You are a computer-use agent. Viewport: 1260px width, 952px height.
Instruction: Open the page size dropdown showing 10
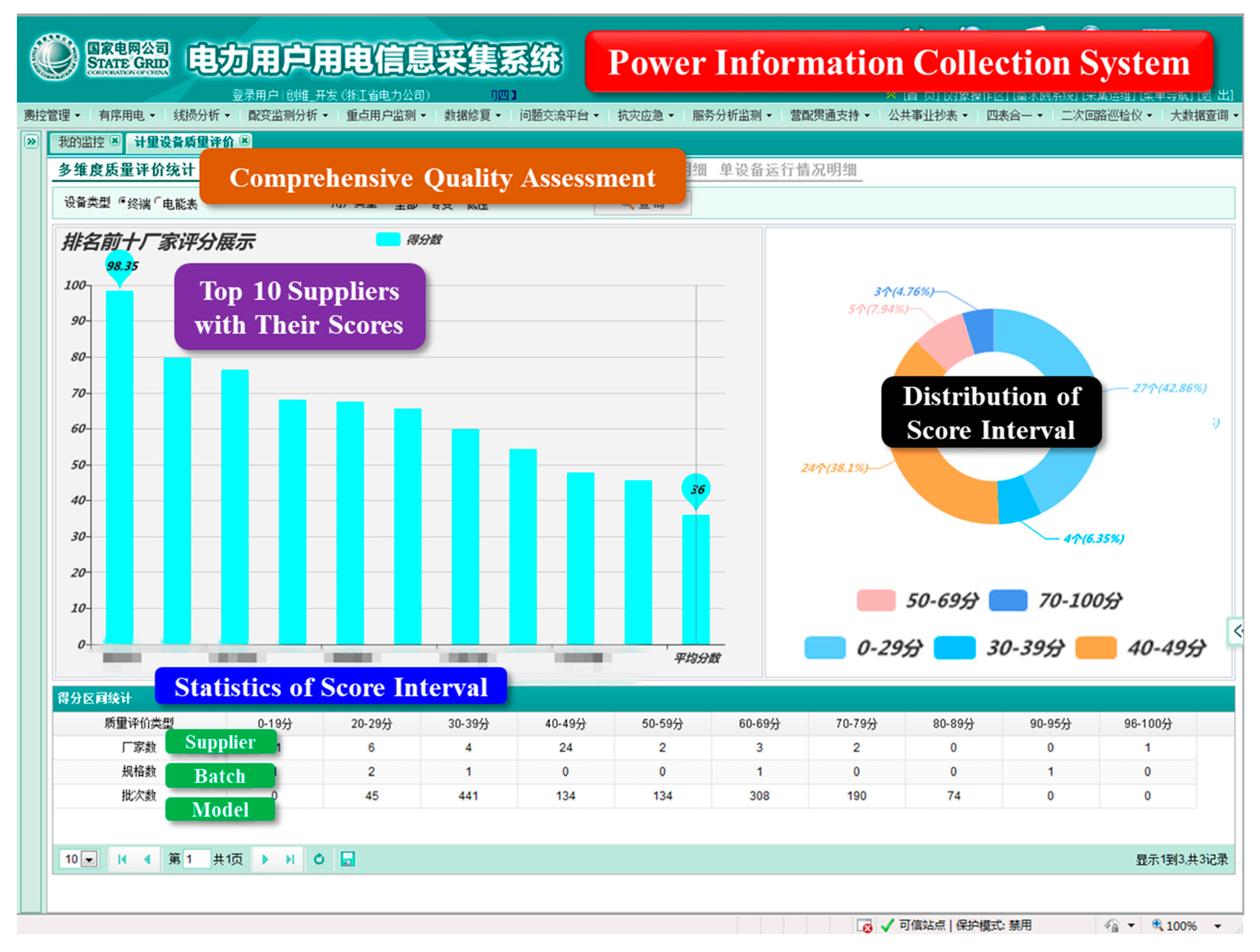(89, 859)
